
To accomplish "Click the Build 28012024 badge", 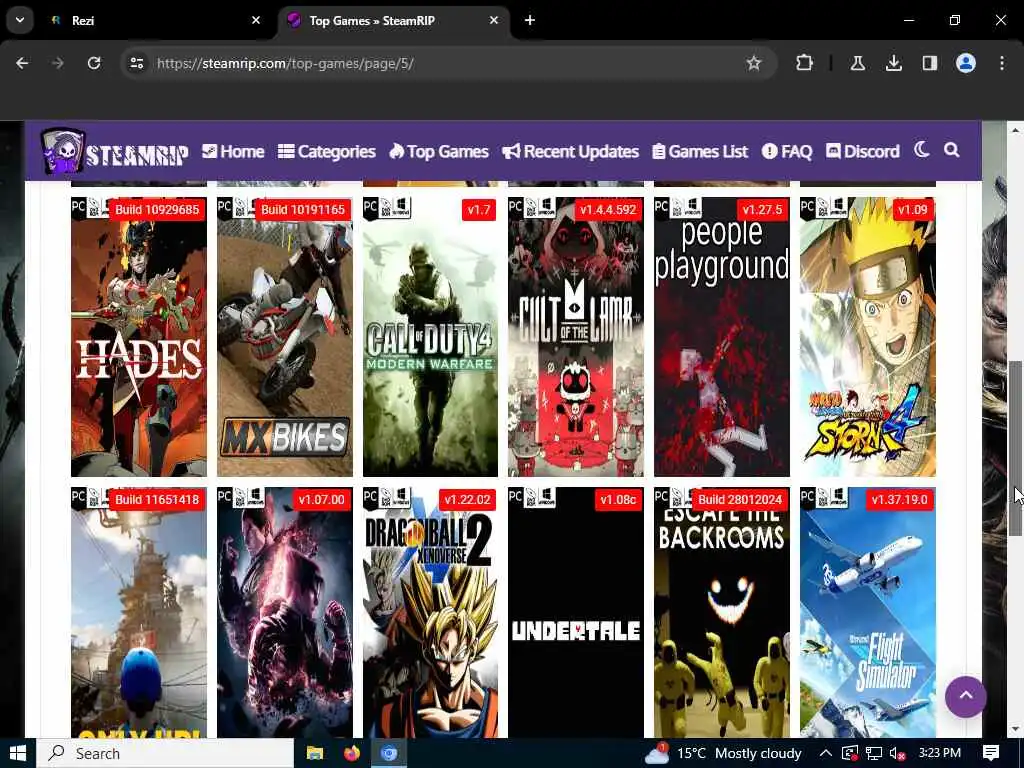I will [740, 500].
